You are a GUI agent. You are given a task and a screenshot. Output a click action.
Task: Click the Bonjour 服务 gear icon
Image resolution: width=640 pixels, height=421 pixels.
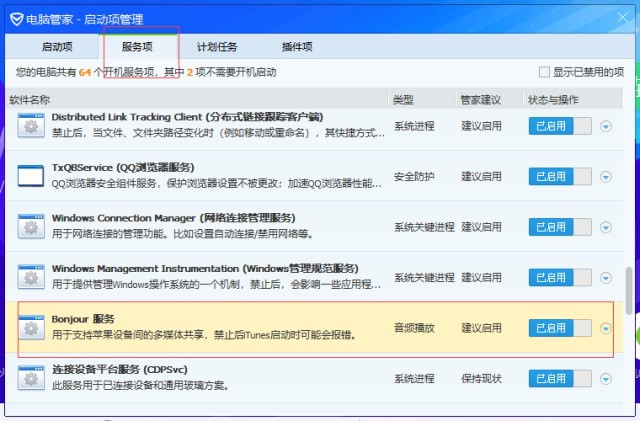click(31, 328)
